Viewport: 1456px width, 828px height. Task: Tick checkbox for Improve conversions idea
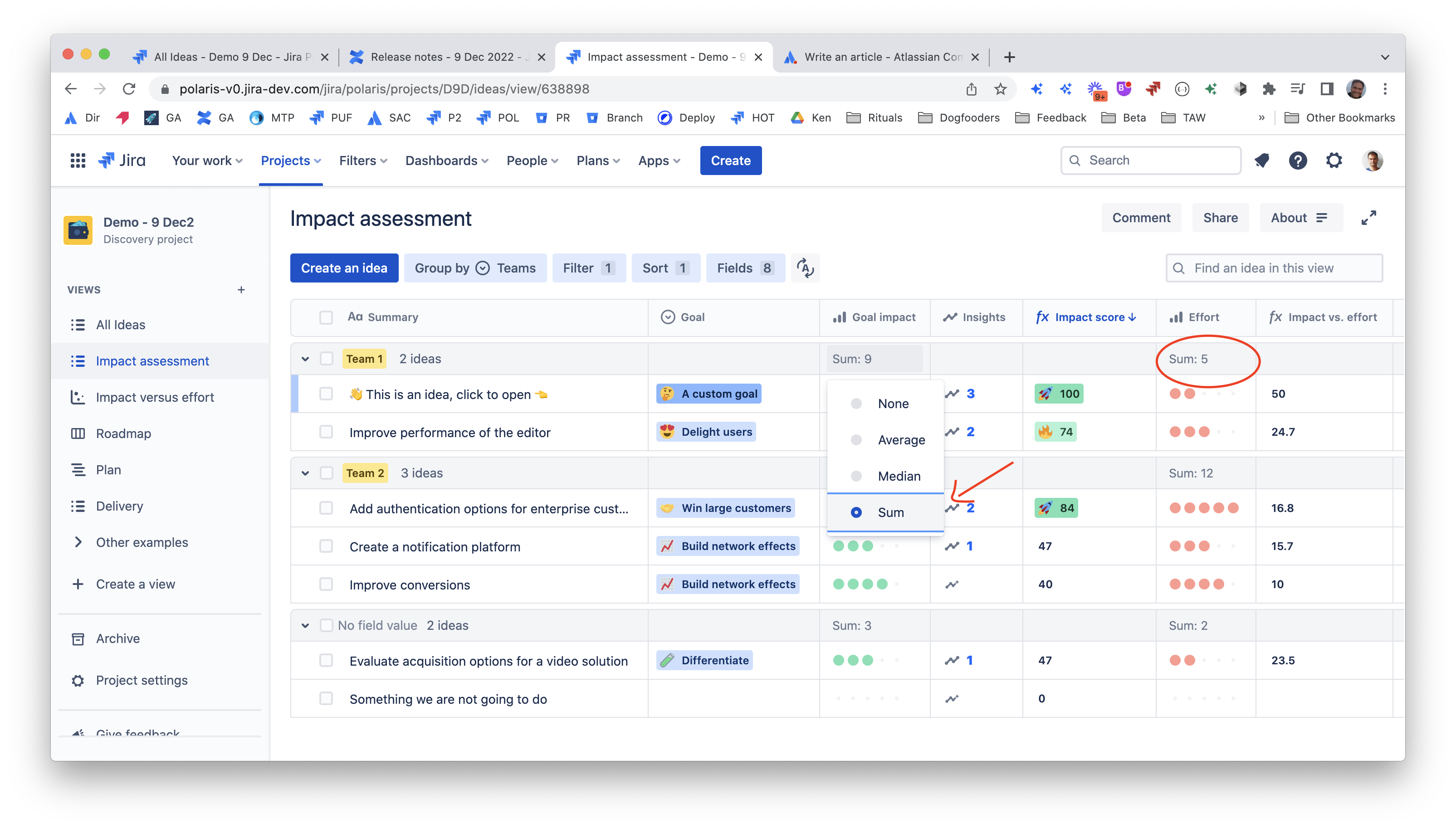326,584
